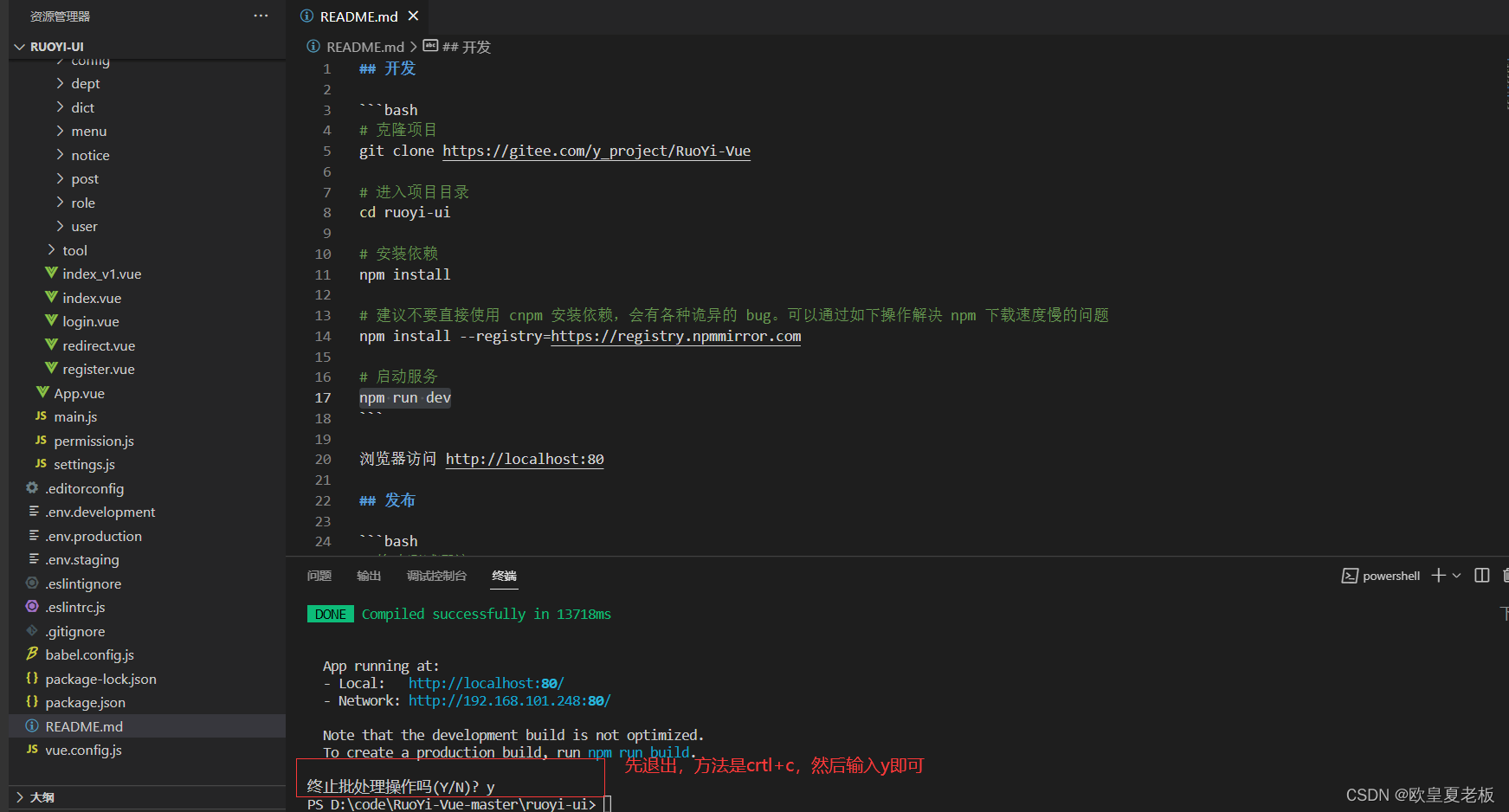Click the npm run dev line

(x=405, y=397)
